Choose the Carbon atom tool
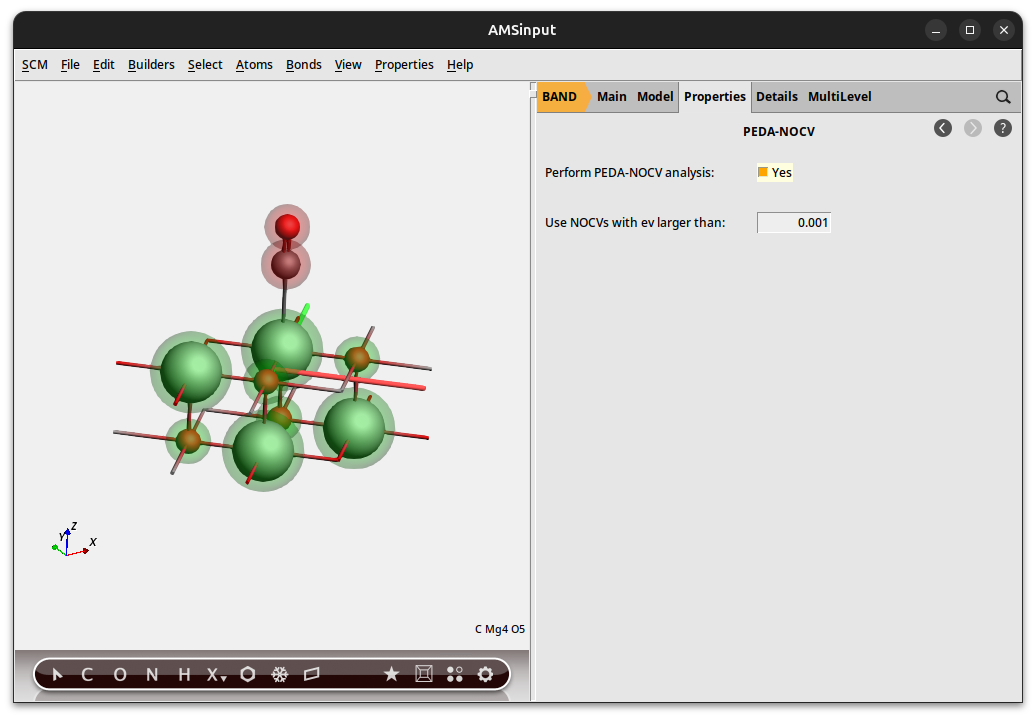The width and height of the screenshot is (1036, 719). tap(87, 675)
